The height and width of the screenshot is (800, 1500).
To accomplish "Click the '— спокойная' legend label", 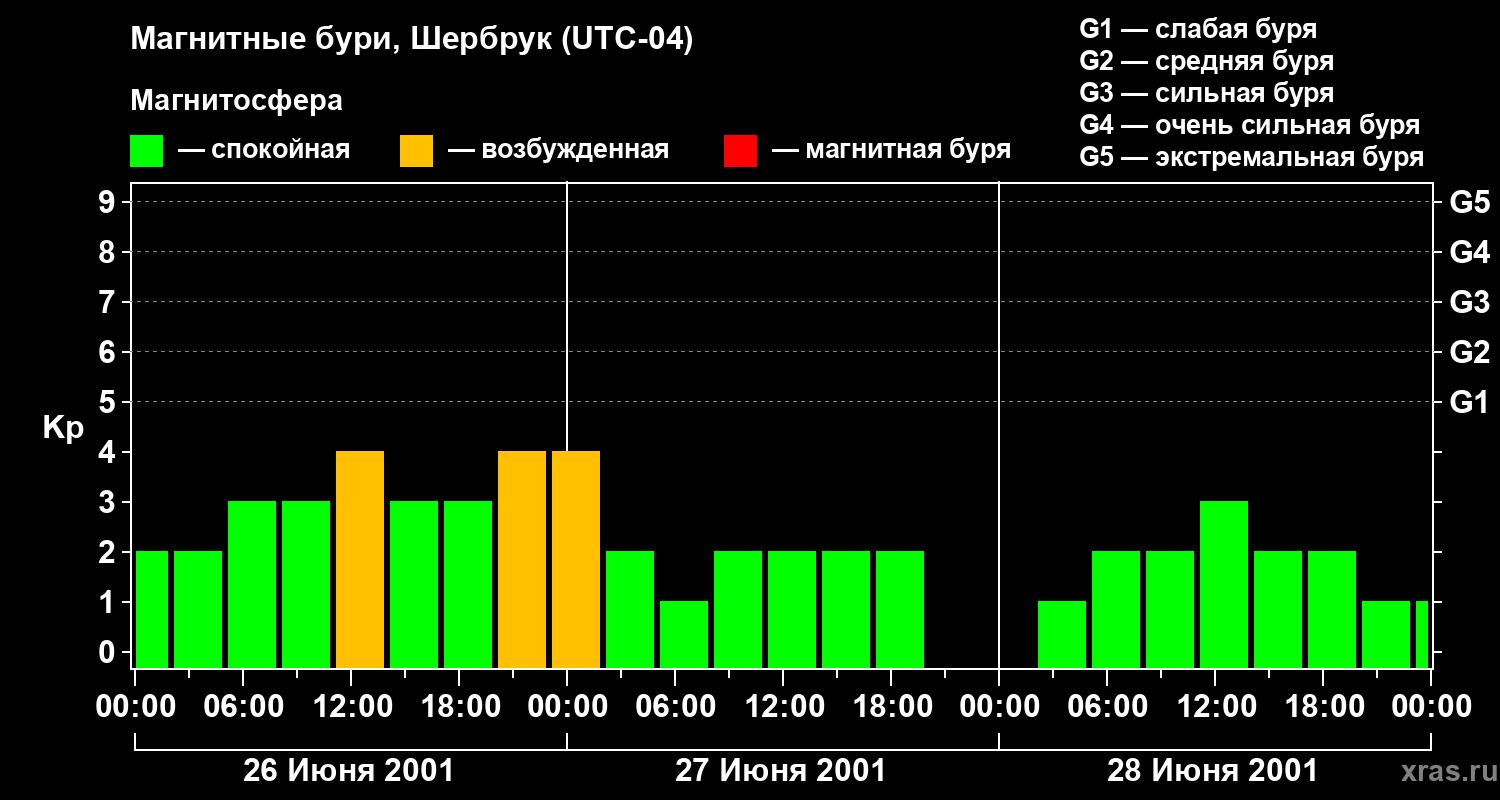I will coord(264,150).
